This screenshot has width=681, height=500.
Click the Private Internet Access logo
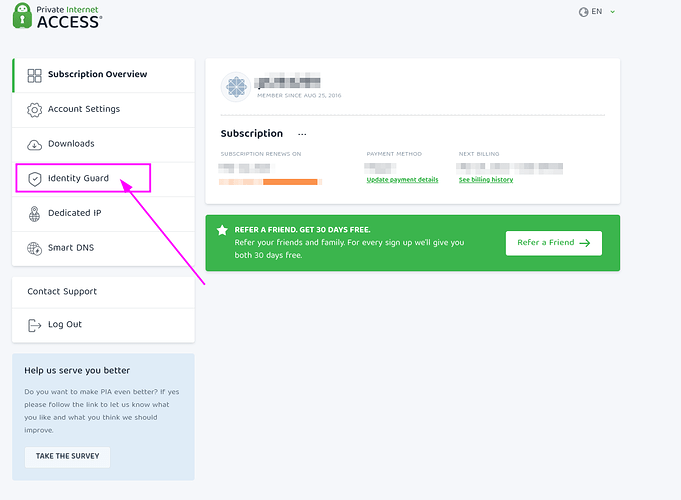click(x=57, y=16)
